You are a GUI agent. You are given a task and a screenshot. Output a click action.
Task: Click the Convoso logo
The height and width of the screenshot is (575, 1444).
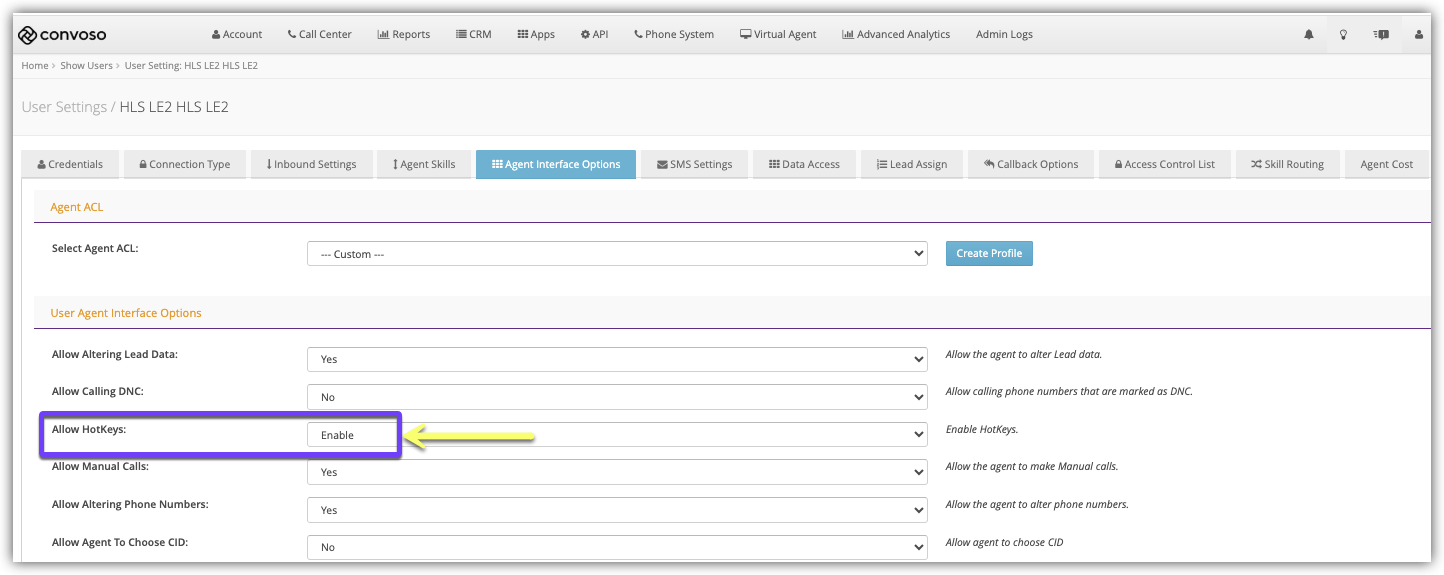point(62,35)
